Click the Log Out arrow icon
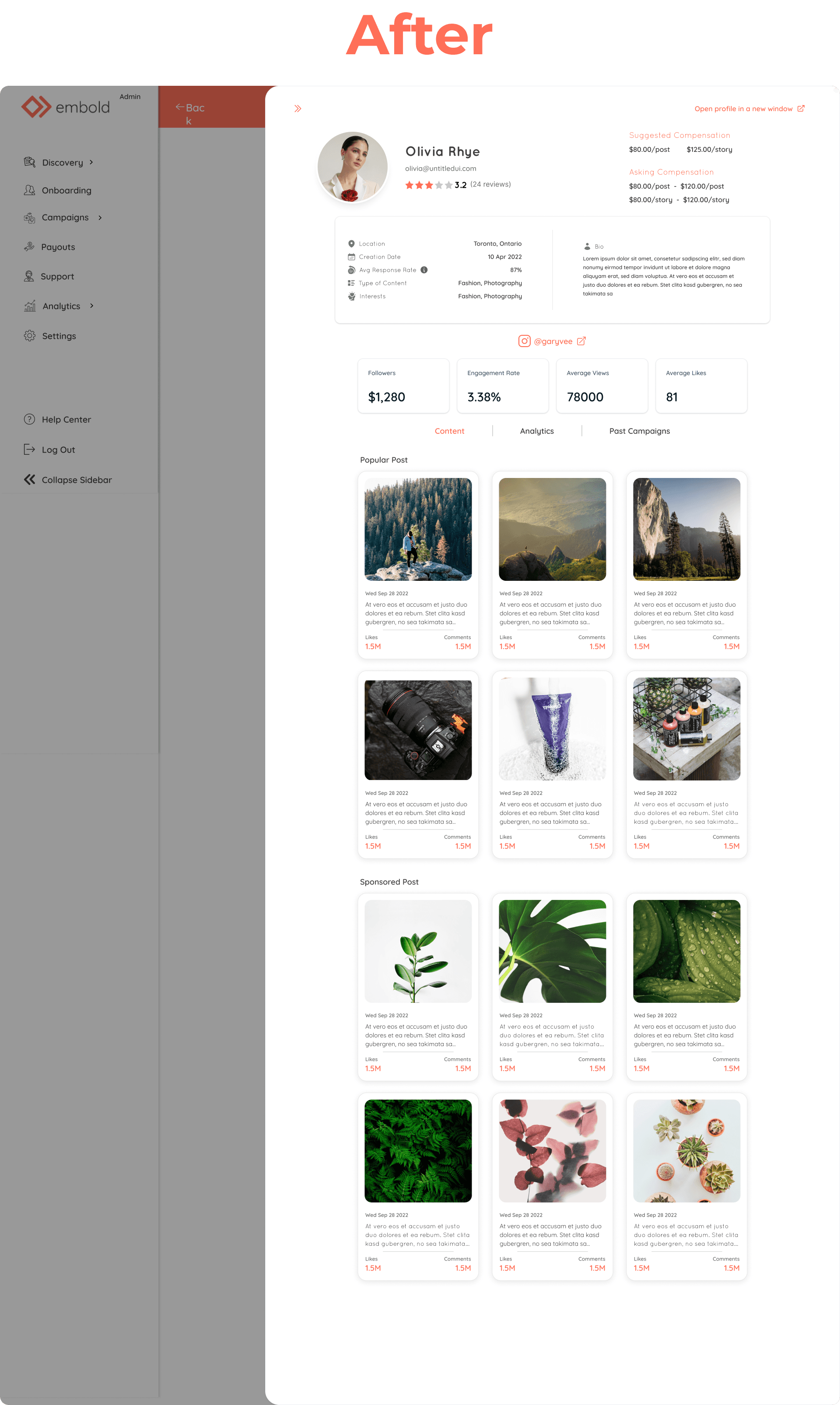 pyautogui.click(x=29, y=449)
